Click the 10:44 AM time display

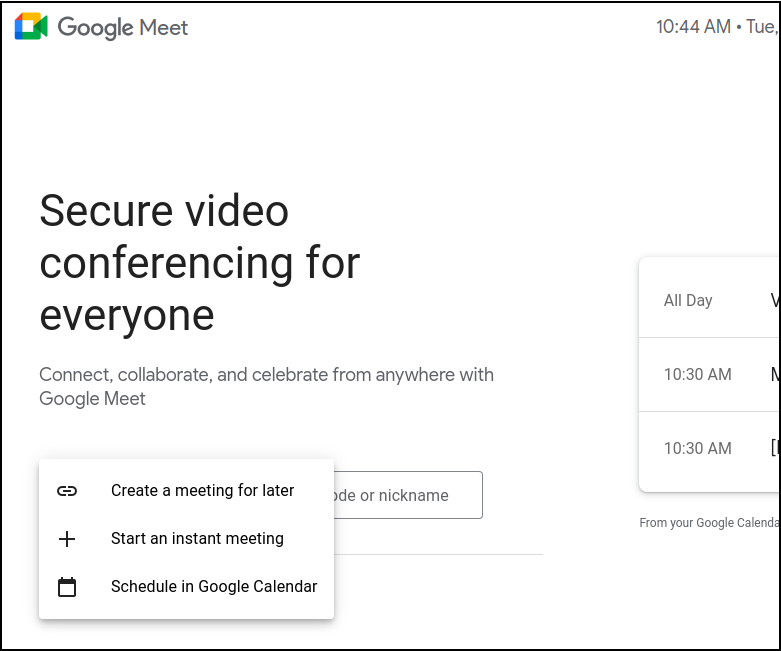pyautogui.click(x=693, y=27)
